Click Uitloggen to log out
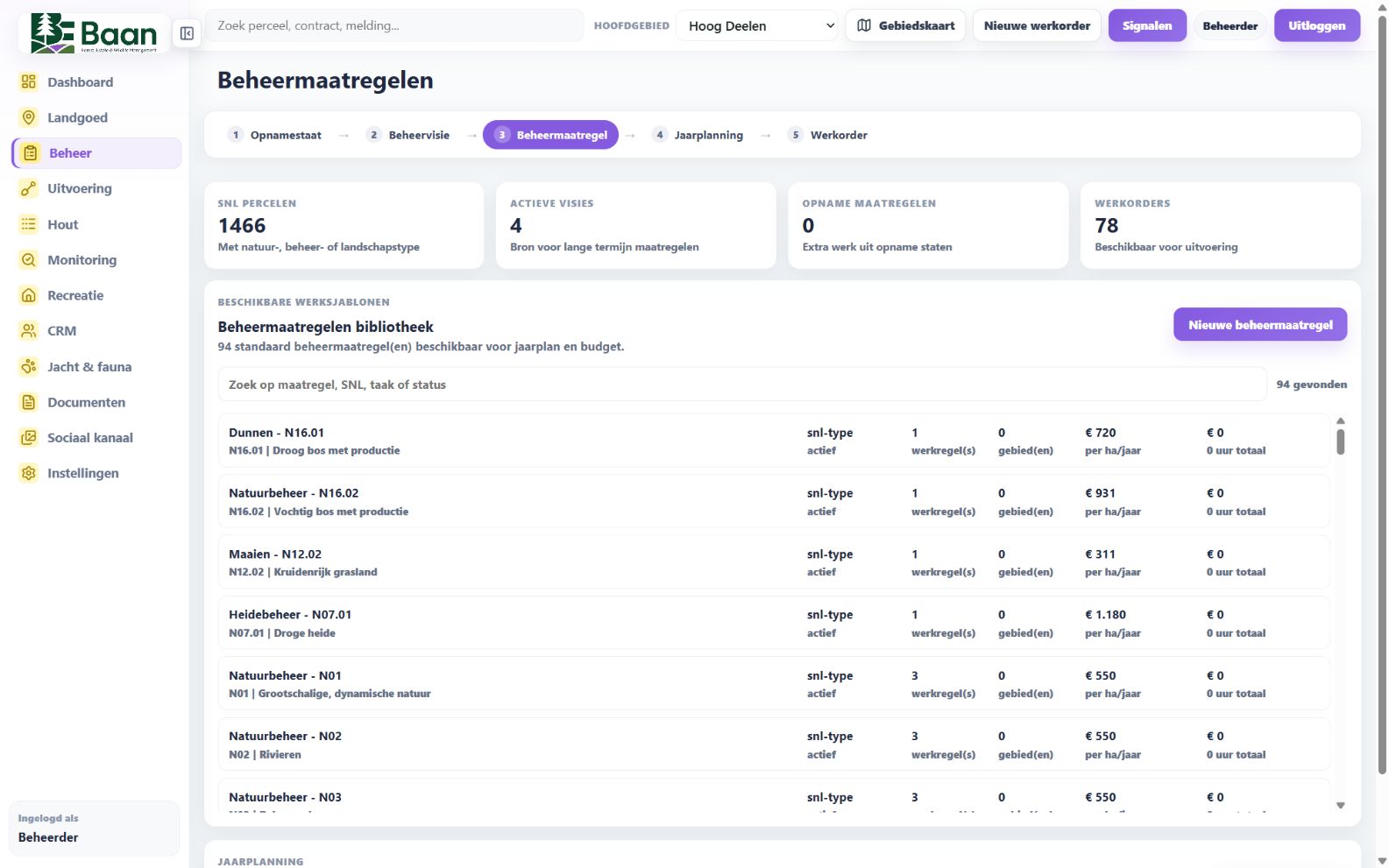Screen dimensions: 1389x868 pyautogui.click(x=1316, y=25)
